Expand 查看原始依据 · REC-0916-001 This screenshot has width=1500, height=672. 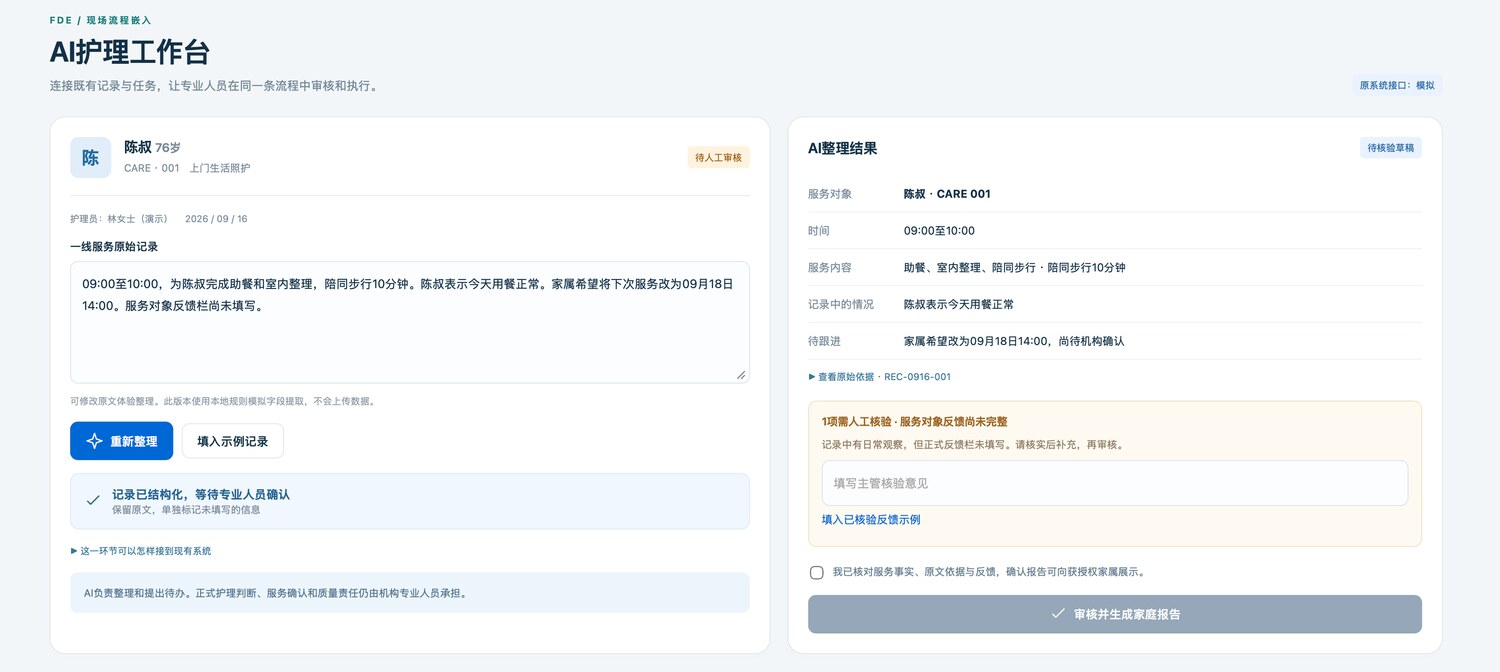point(879,377)
